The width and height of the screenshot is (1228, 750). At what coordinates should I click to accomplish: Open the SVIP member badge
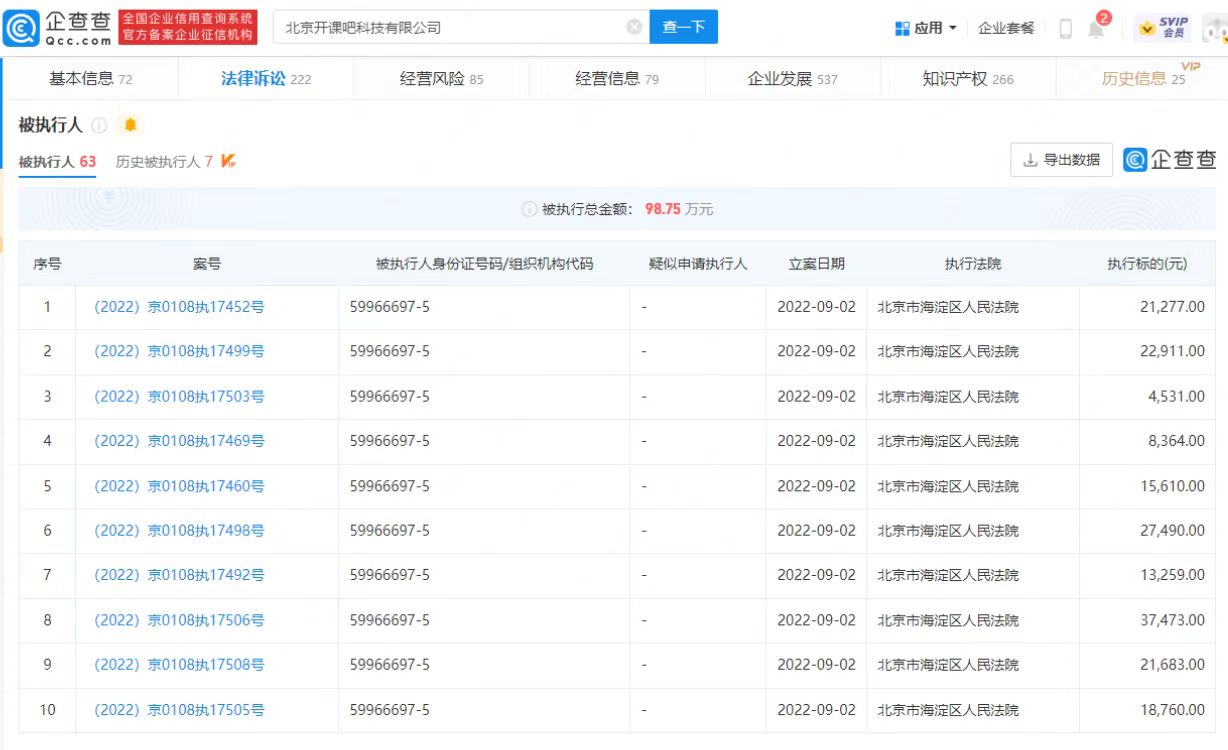[1163, 28]
